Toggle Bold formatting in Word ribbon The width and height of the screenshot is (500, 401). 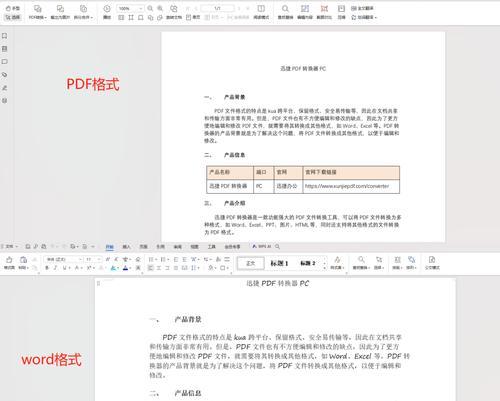click(x=47, y=268)
